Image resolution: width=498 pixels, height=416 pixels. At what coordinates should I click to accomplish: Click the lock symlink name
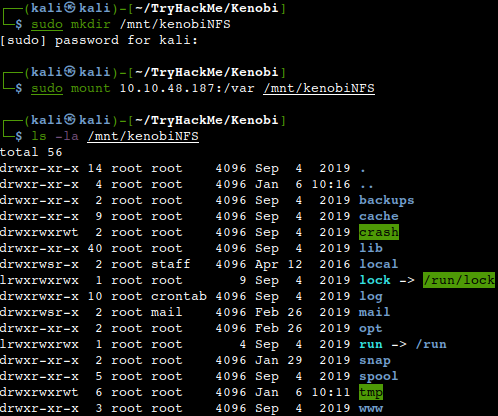(375, 280)
